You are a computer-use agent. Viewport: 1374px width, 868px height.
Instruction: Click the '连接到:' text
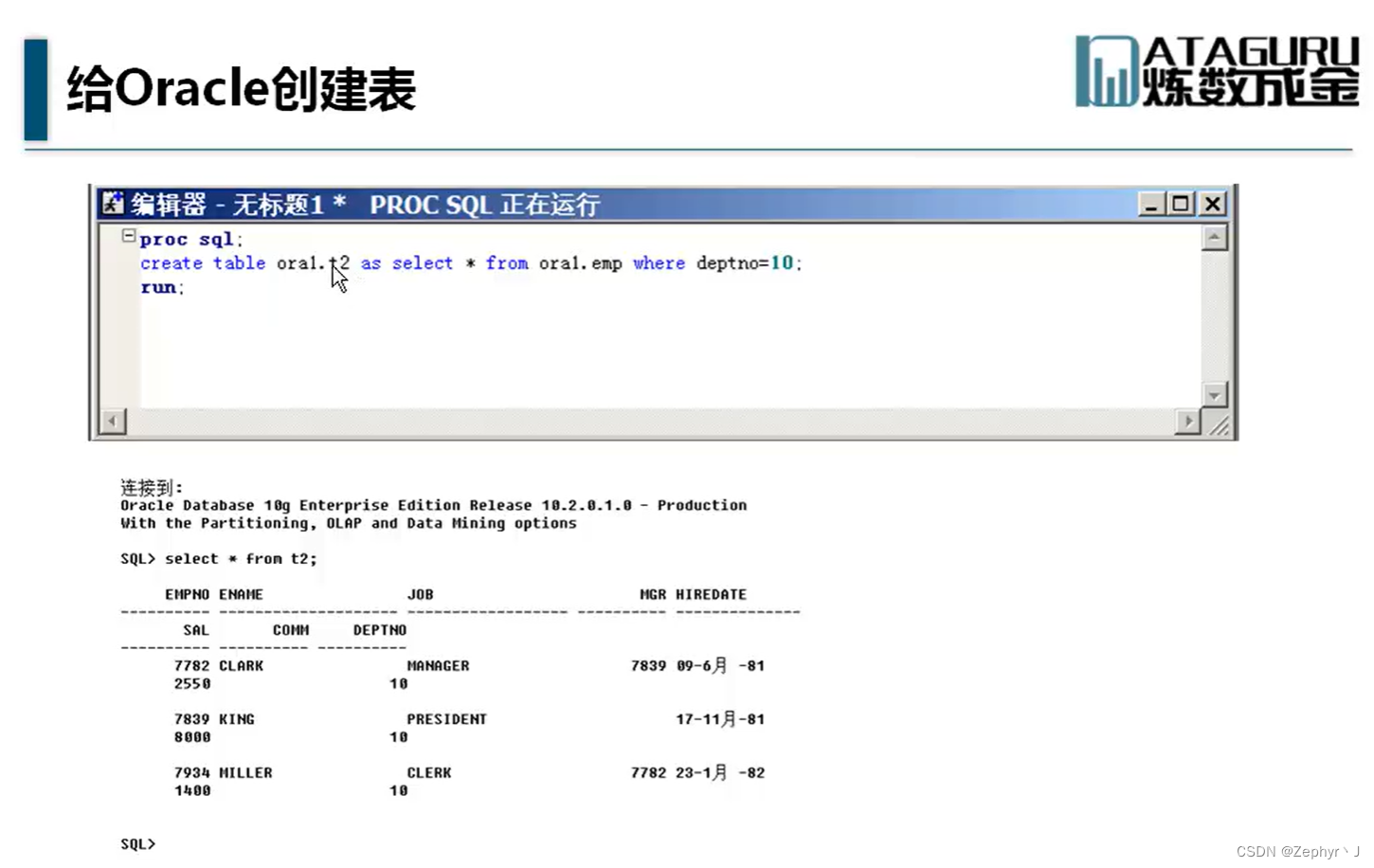pyautogui.click(x=152, y=487)
